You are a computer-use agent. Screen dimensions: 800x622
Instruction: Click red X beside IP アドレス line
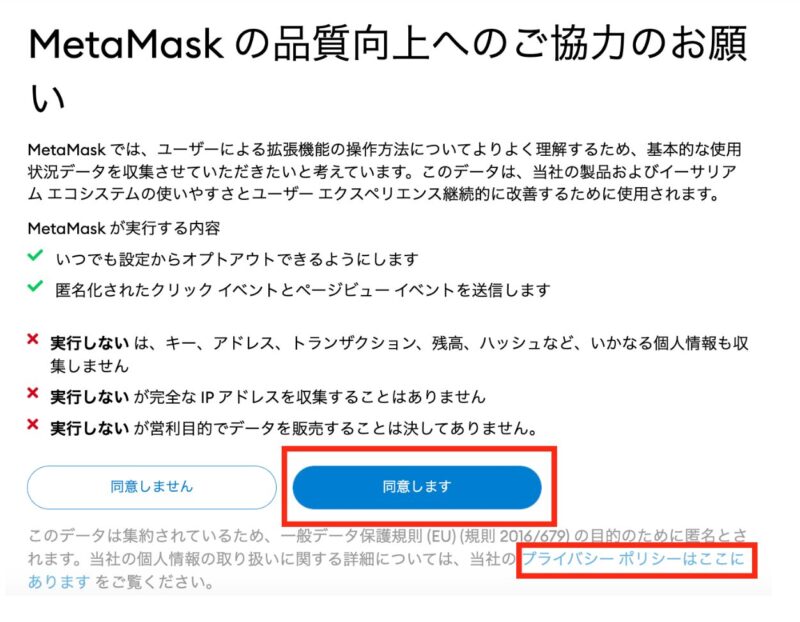point(33,393)
